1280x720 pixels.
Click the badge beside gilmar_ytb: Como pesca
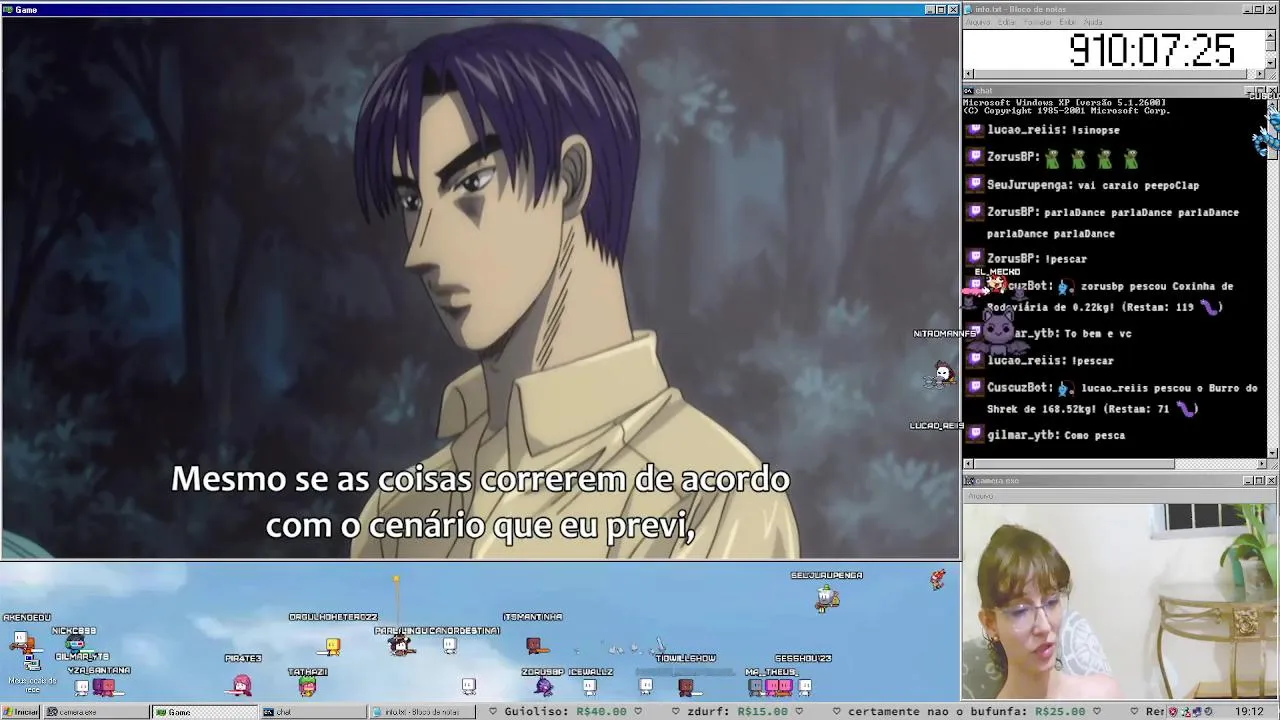tap(975, 435)
